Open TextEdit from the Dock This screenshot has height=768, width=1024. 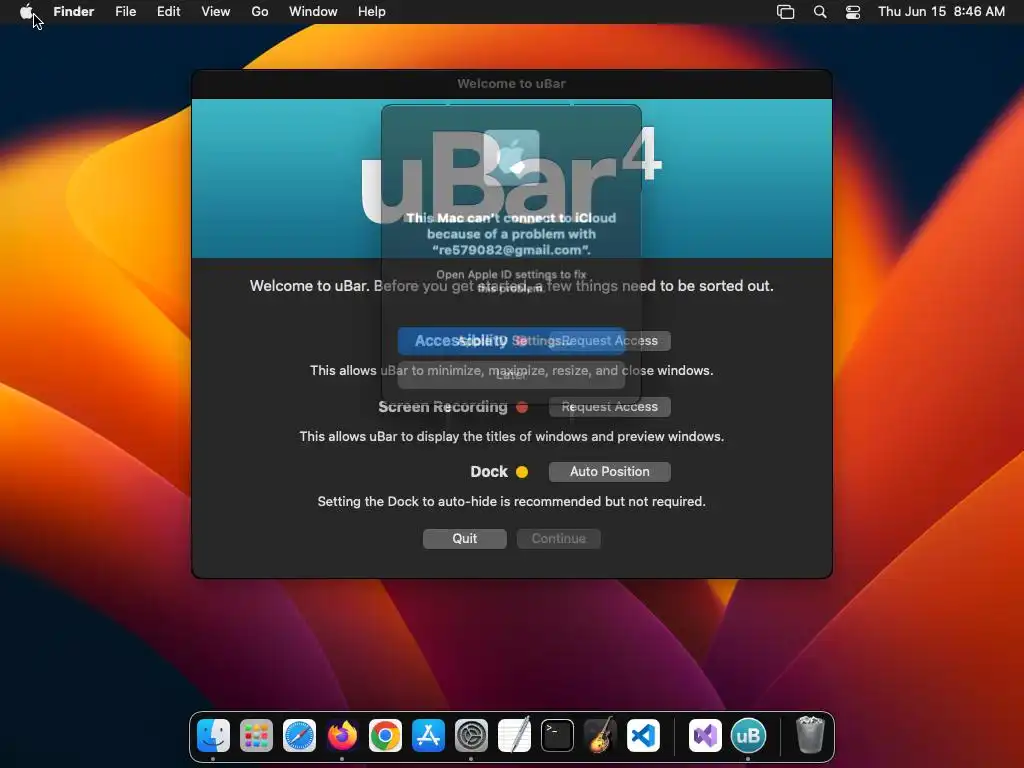click(514, 736)
